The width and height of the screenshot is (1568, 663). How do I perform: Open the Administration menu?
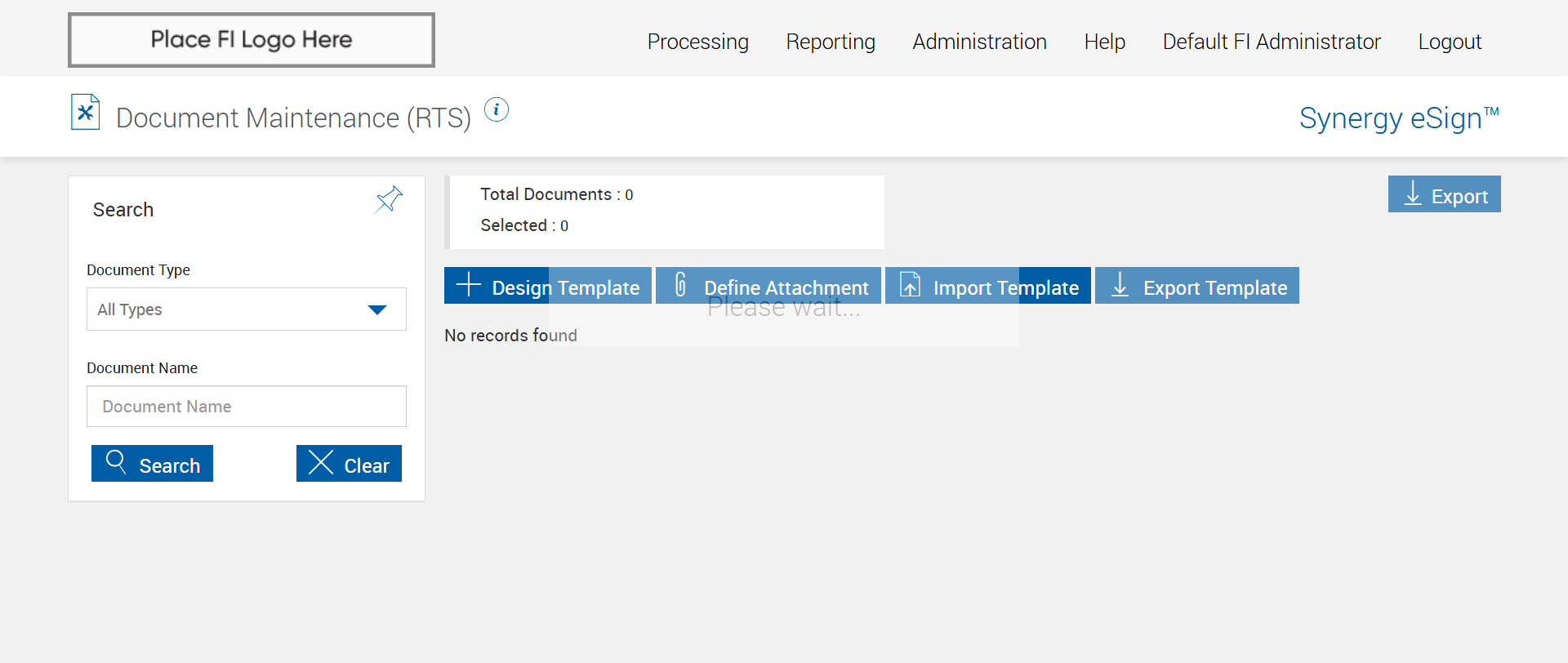click(979, 42)
